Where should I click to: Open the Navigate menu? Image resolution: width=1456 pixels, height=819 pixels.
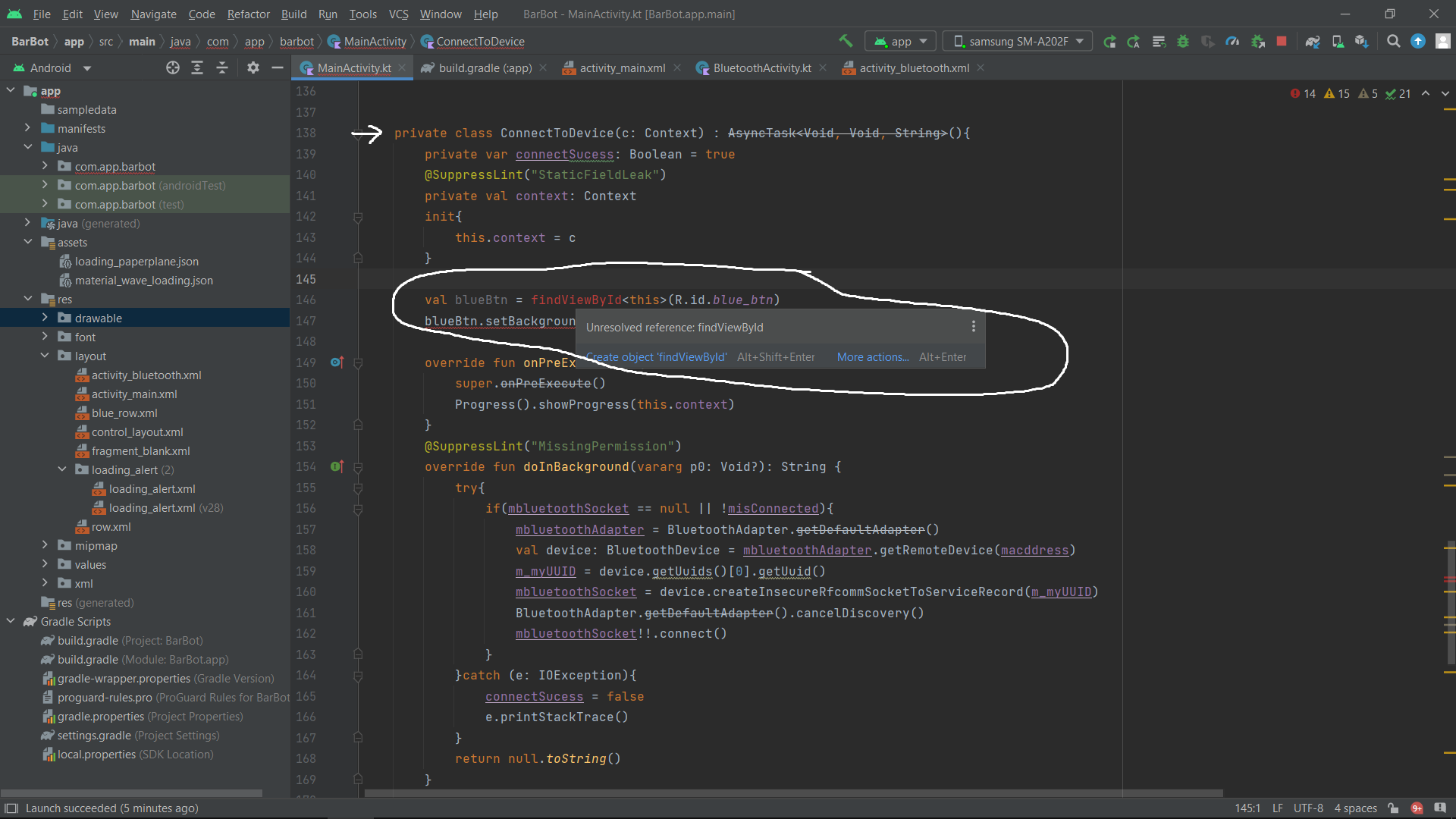pos(153,14)
